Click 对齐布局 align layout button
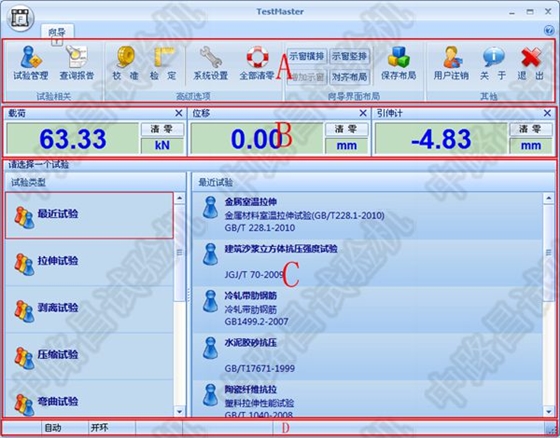 350,76
